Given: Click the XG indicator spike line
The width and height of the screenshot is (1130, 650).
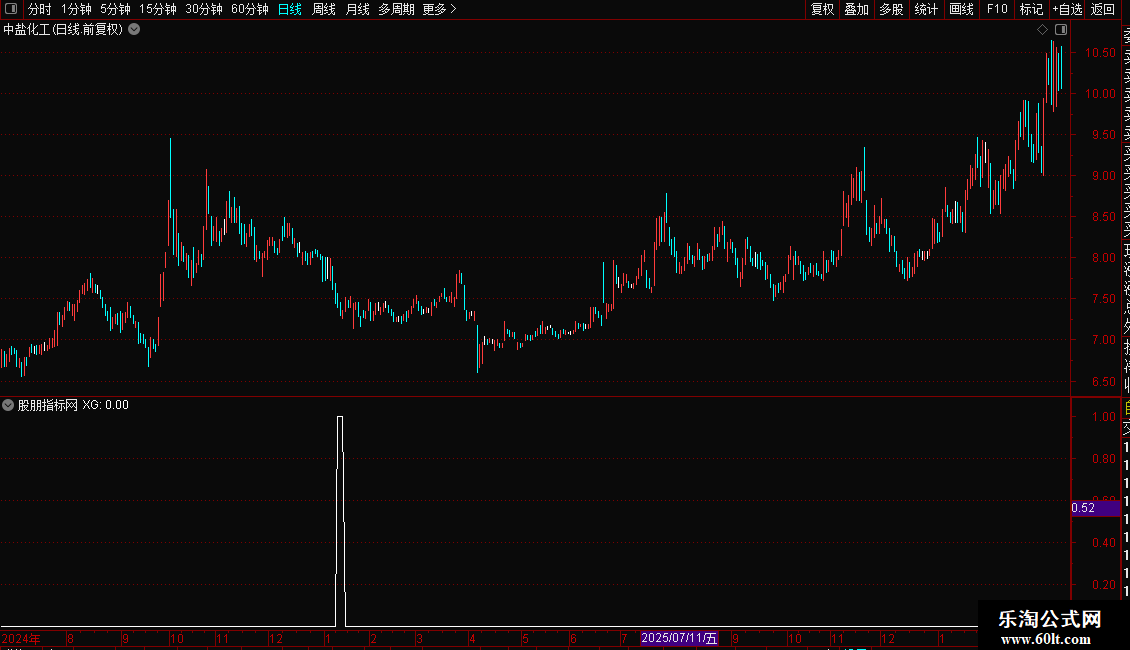Looking at the screenshot, I should (340, 521).
